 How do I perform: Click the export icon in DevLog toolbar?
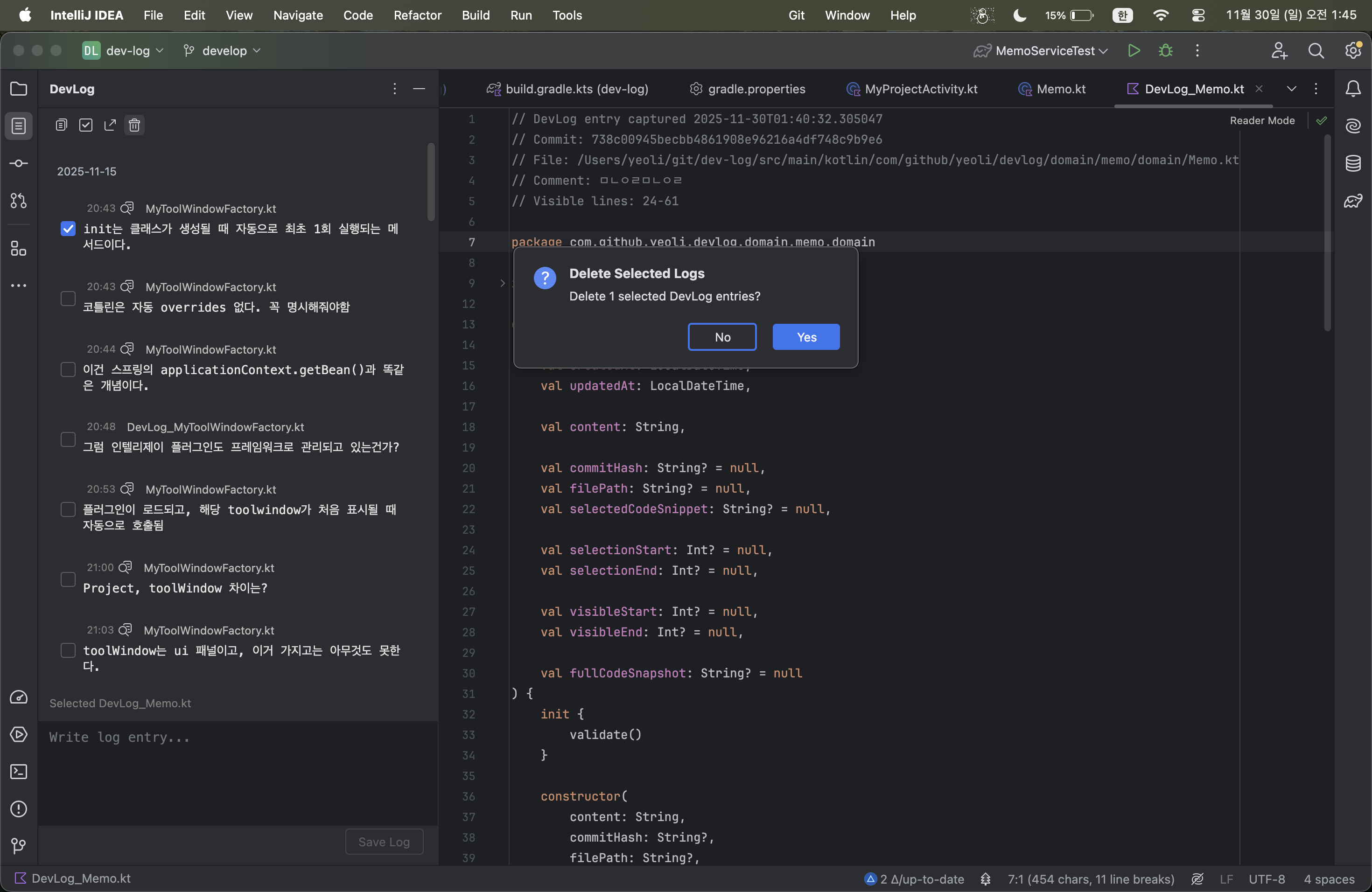(110, 125)
